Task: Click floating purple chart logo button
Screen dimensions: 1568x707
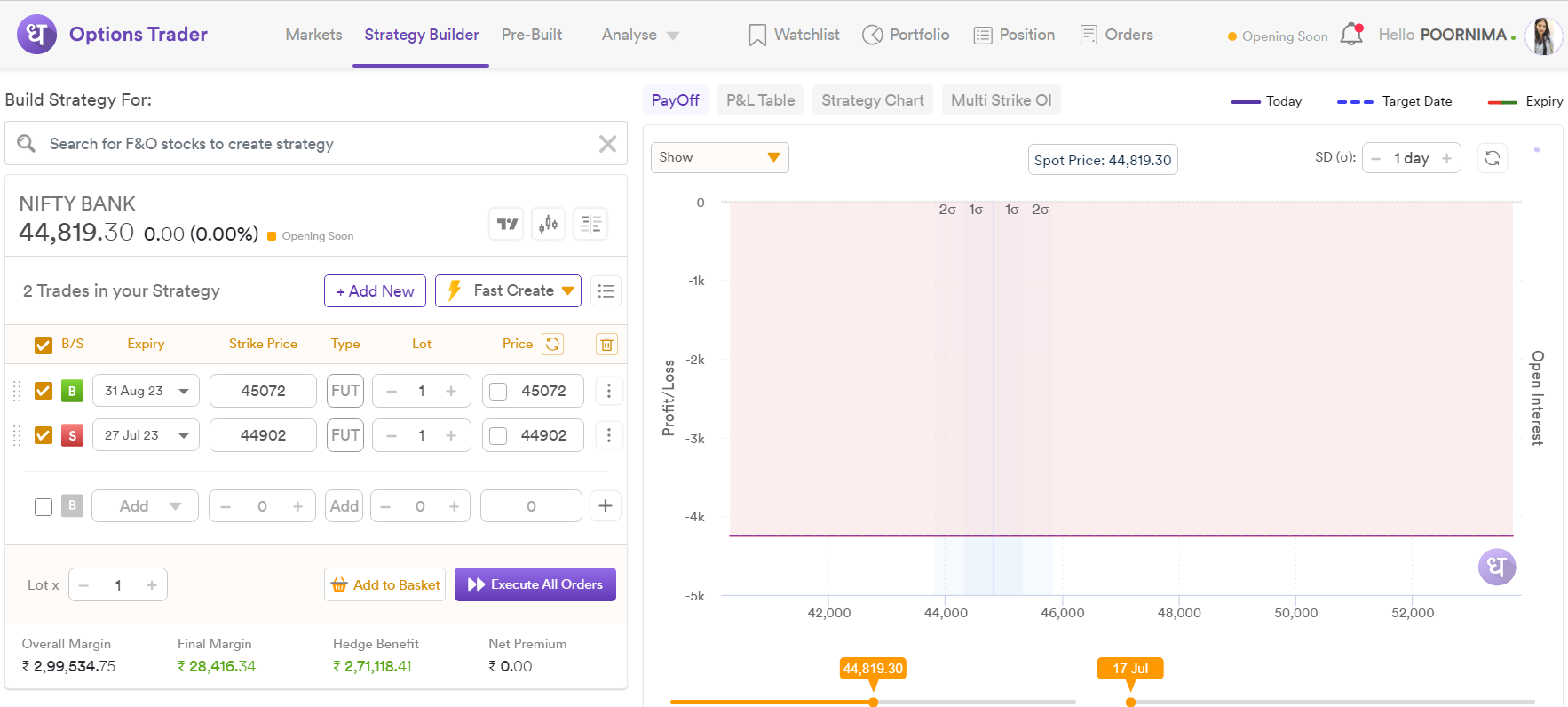Action: coord(1497,567)
